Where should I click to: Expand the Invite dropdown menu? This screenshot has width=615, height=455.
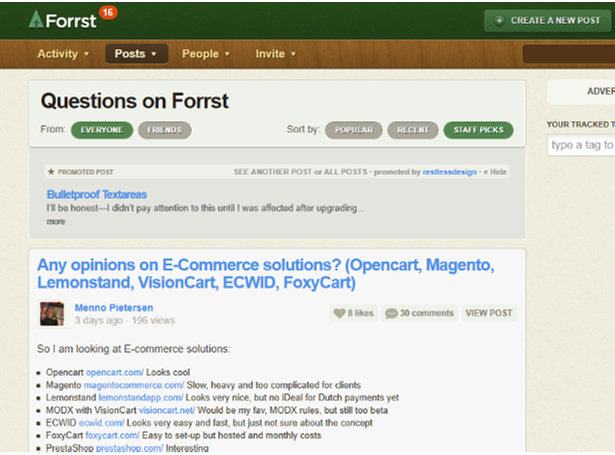coord(275,54)
